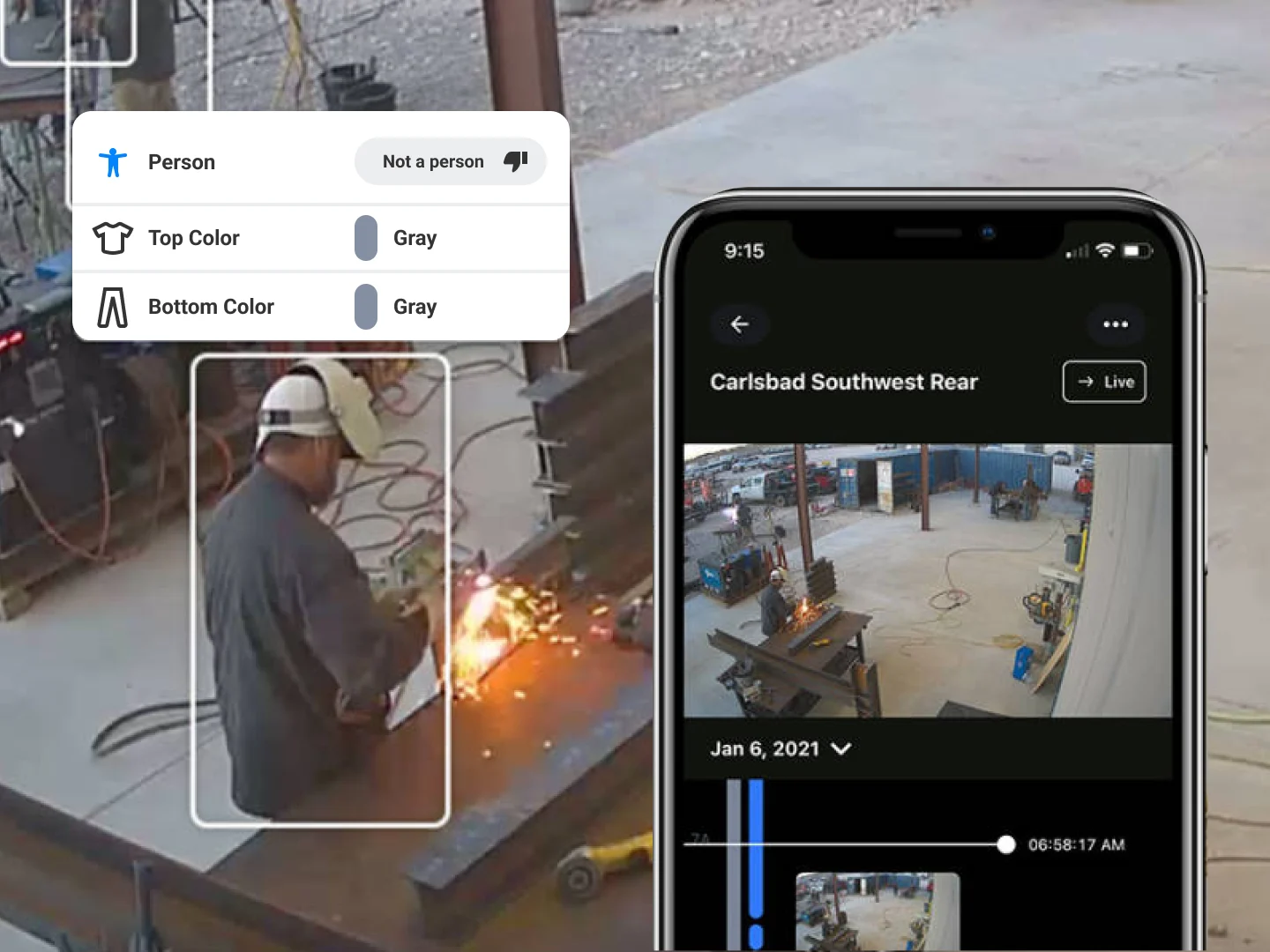The image size is (1270, 952).
Task: Select the pants icon beside Bottom Color
Action: coord(111,306)
